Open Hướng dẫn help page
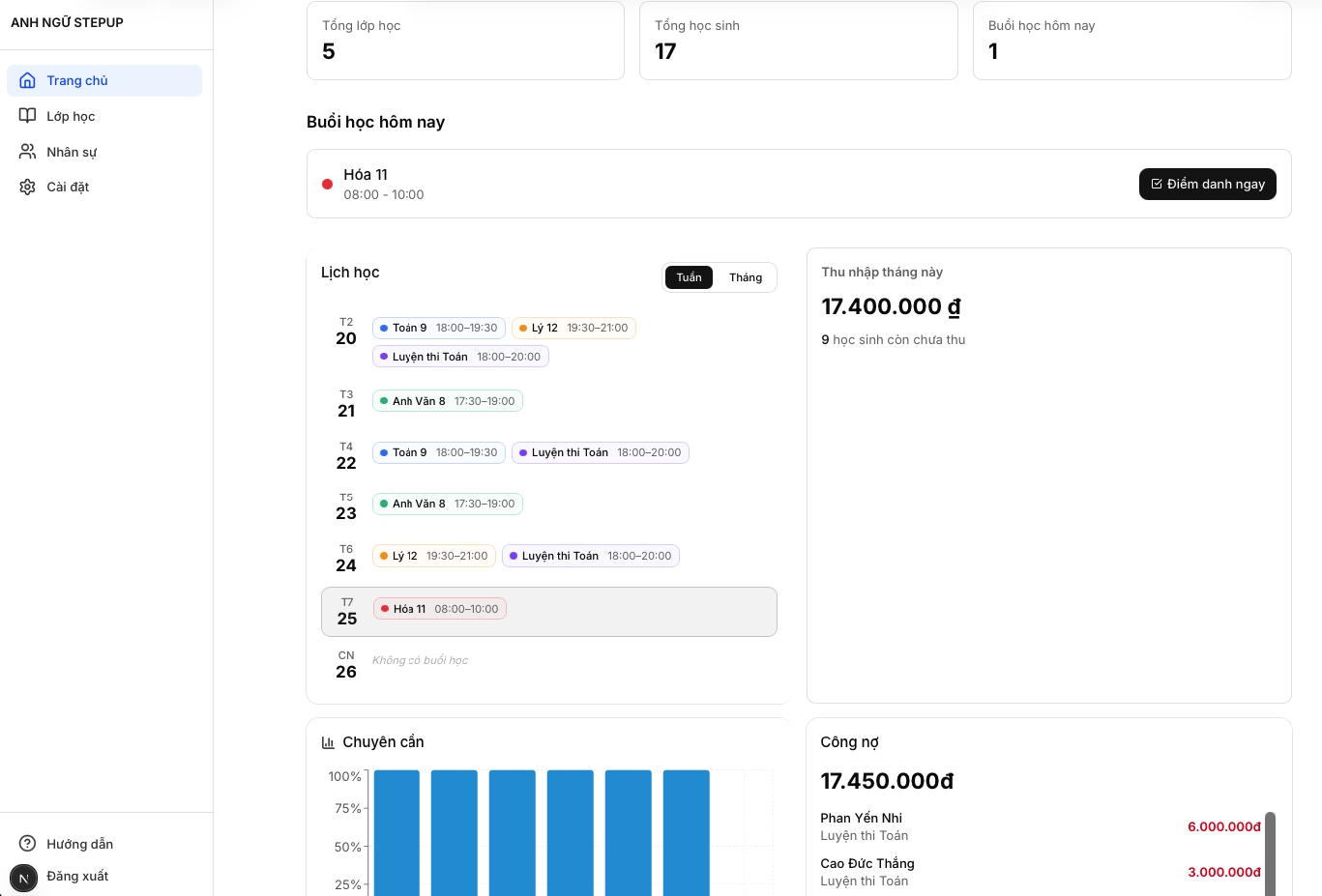The image size is (1322, 896). (79, 844)
